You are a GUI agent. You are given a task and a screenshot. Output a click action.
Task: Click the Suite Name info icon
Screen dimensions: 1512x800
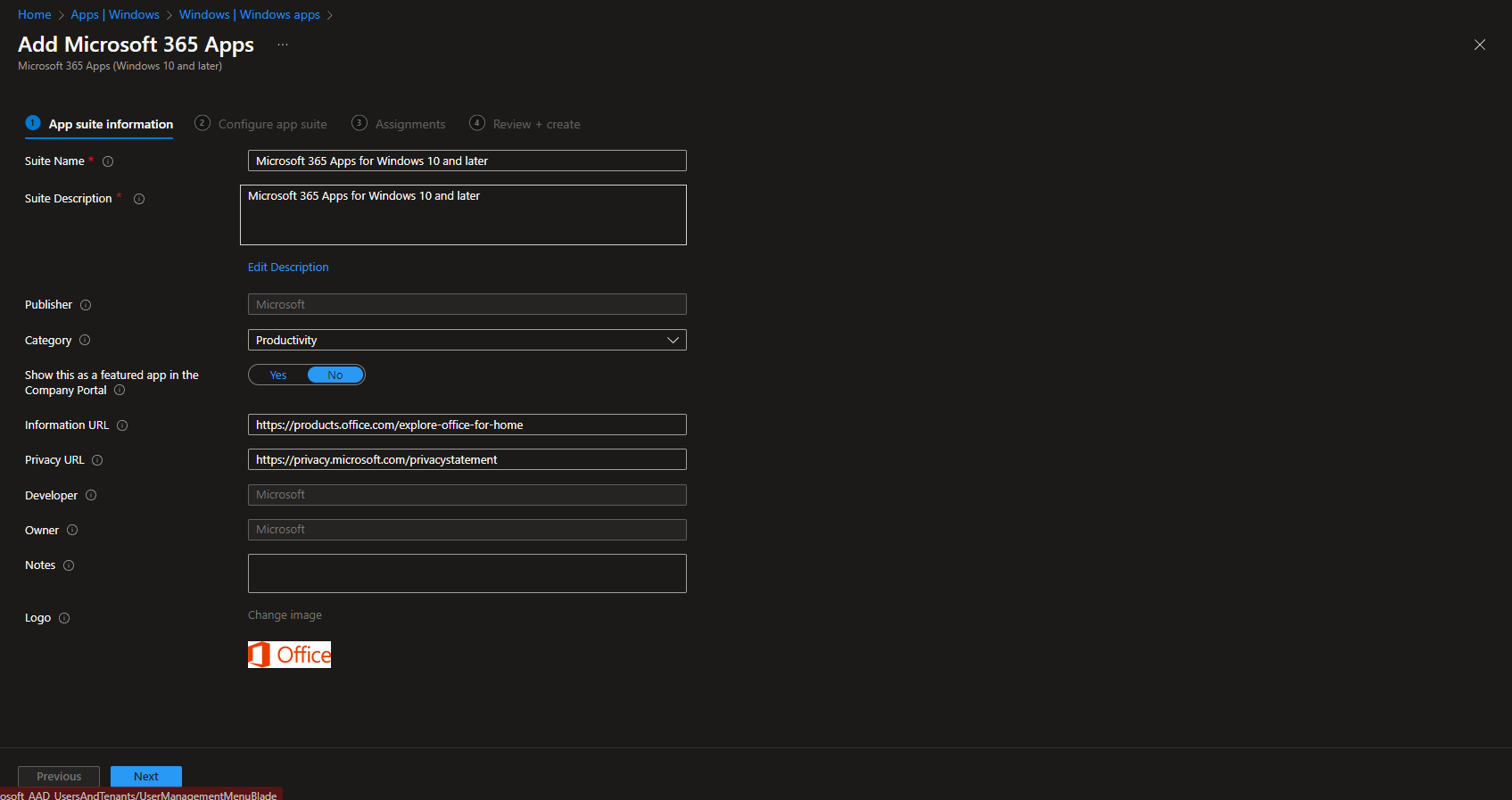pos(108,161)
